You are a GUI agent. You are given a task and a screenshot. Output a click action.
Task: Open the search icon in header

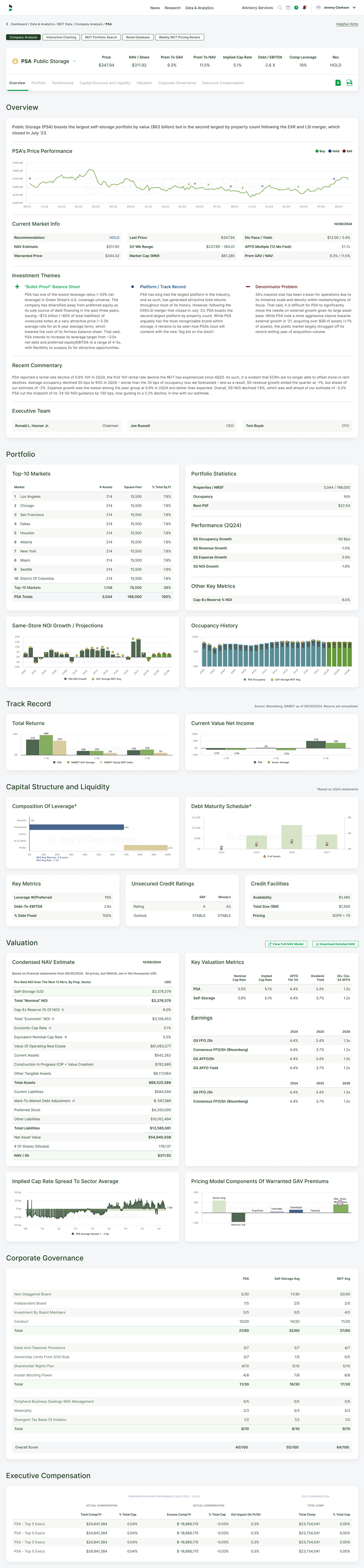(x=280, y=8)
